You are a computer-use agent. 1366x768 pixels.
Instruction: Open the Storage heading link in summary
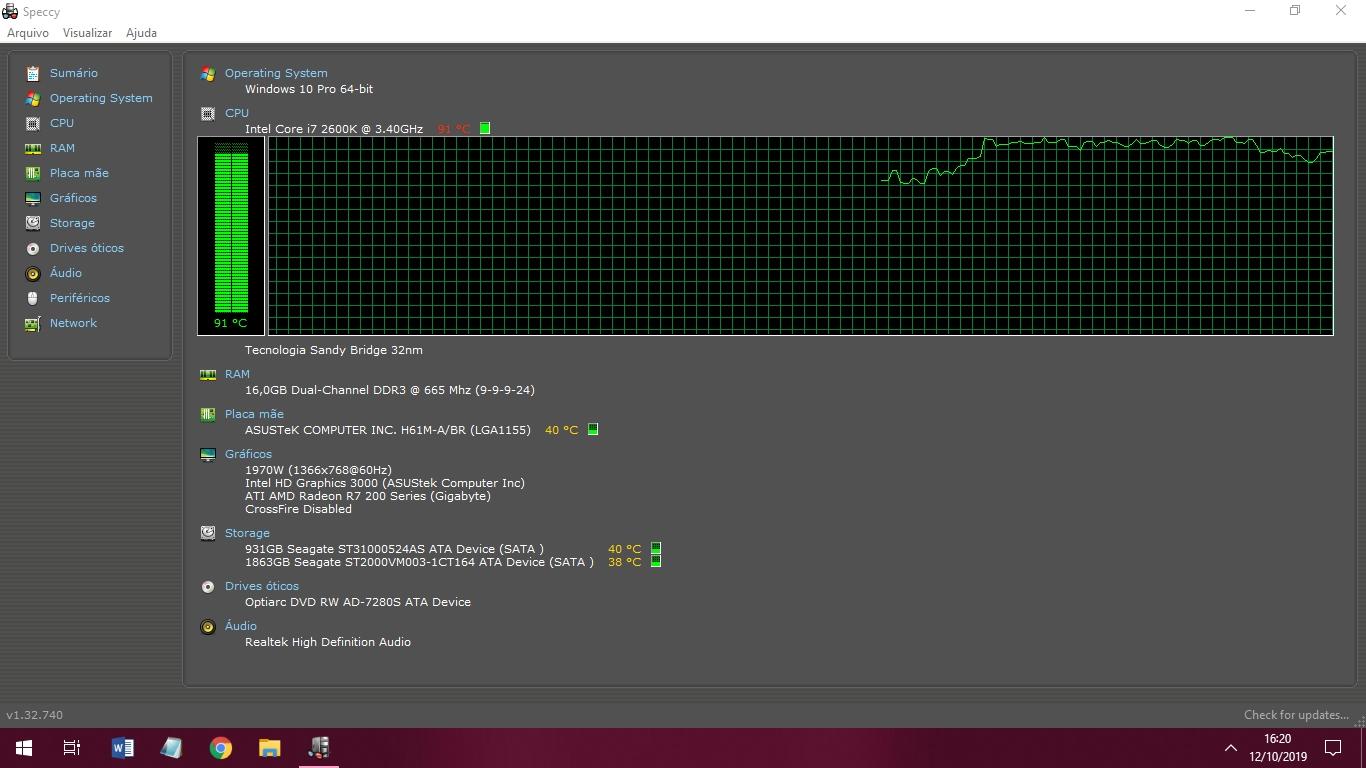click(x=247, y=533)
